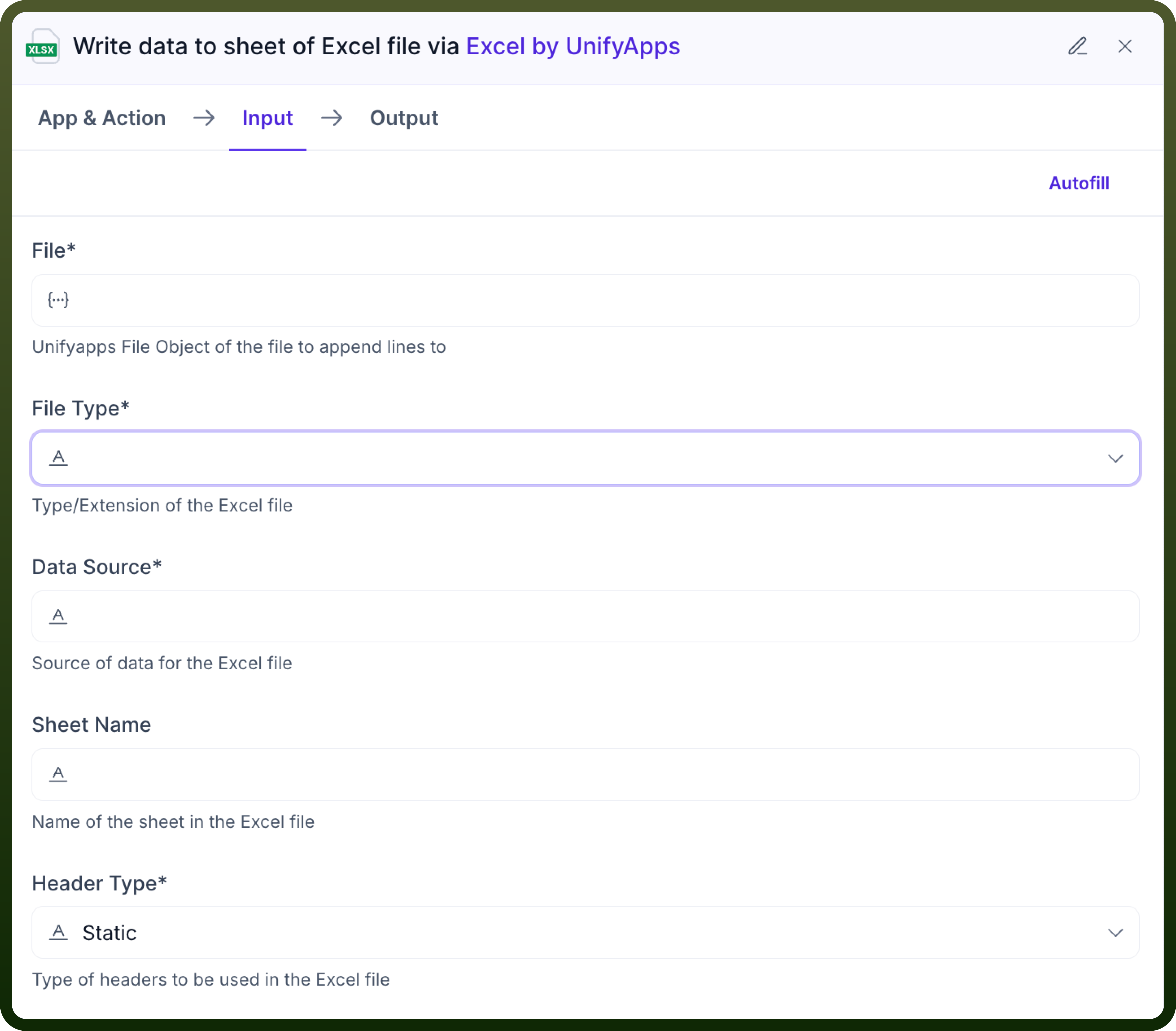Click the XLSX file icon in header
1176x1031 pixels.
click(43, 46)
